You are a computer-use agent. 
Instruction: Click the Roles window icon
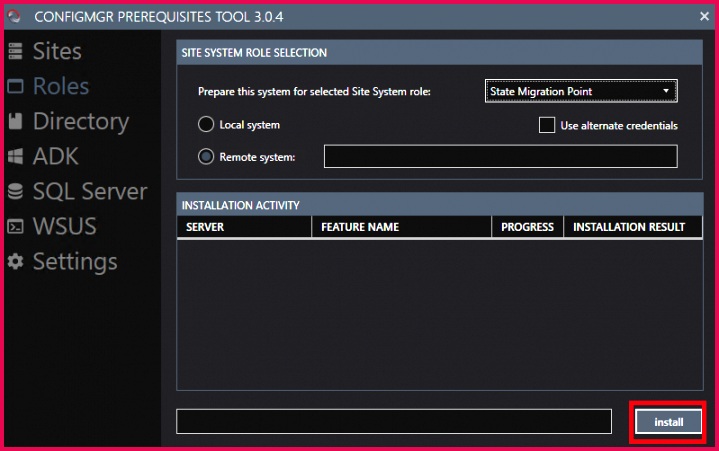(x=15, y=86)
